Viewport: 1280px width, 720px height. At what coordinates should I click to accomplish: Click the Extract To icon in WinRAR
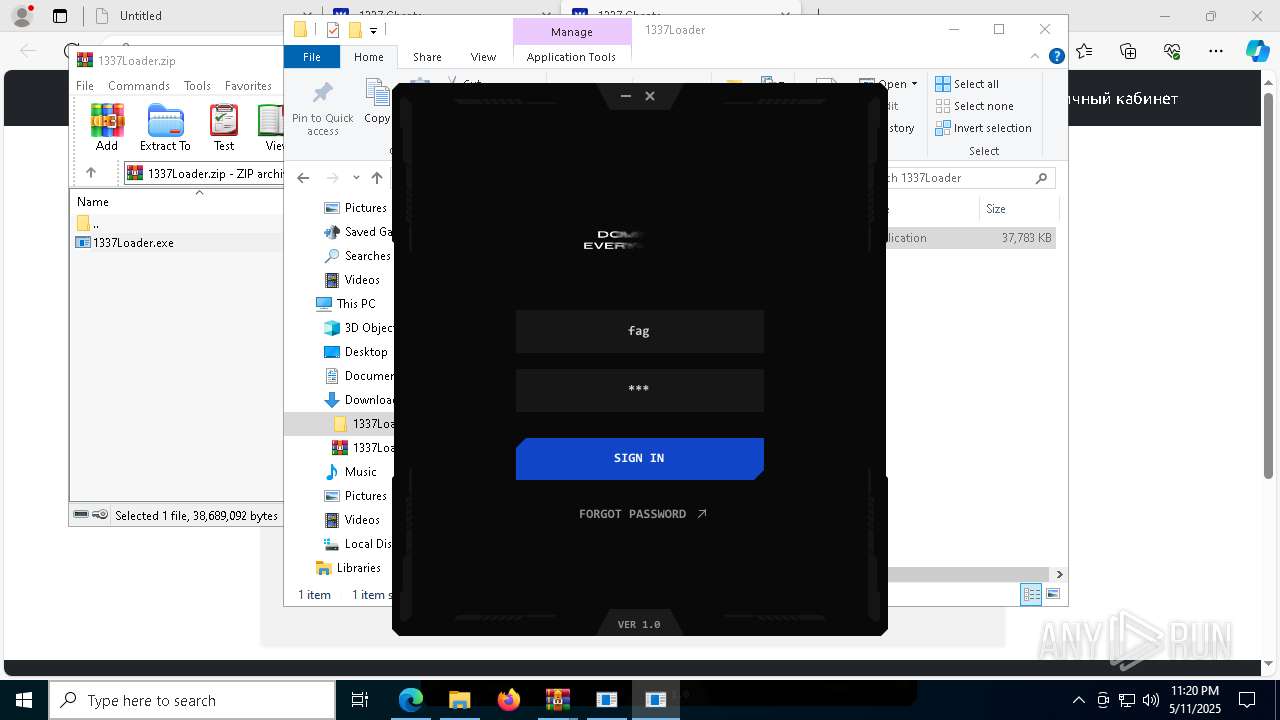[165, 128]
